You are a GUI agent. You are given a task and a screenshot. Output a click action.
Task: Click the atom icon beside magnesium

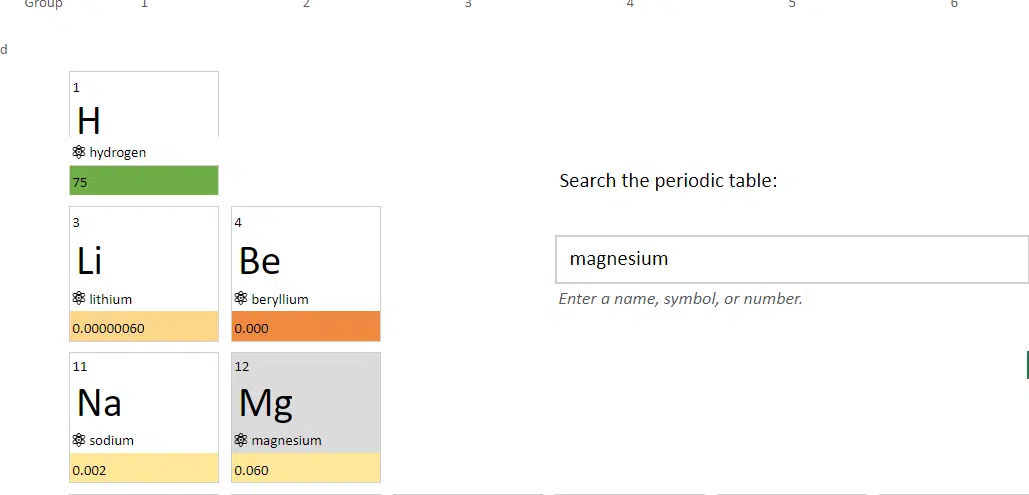point(241,440)
